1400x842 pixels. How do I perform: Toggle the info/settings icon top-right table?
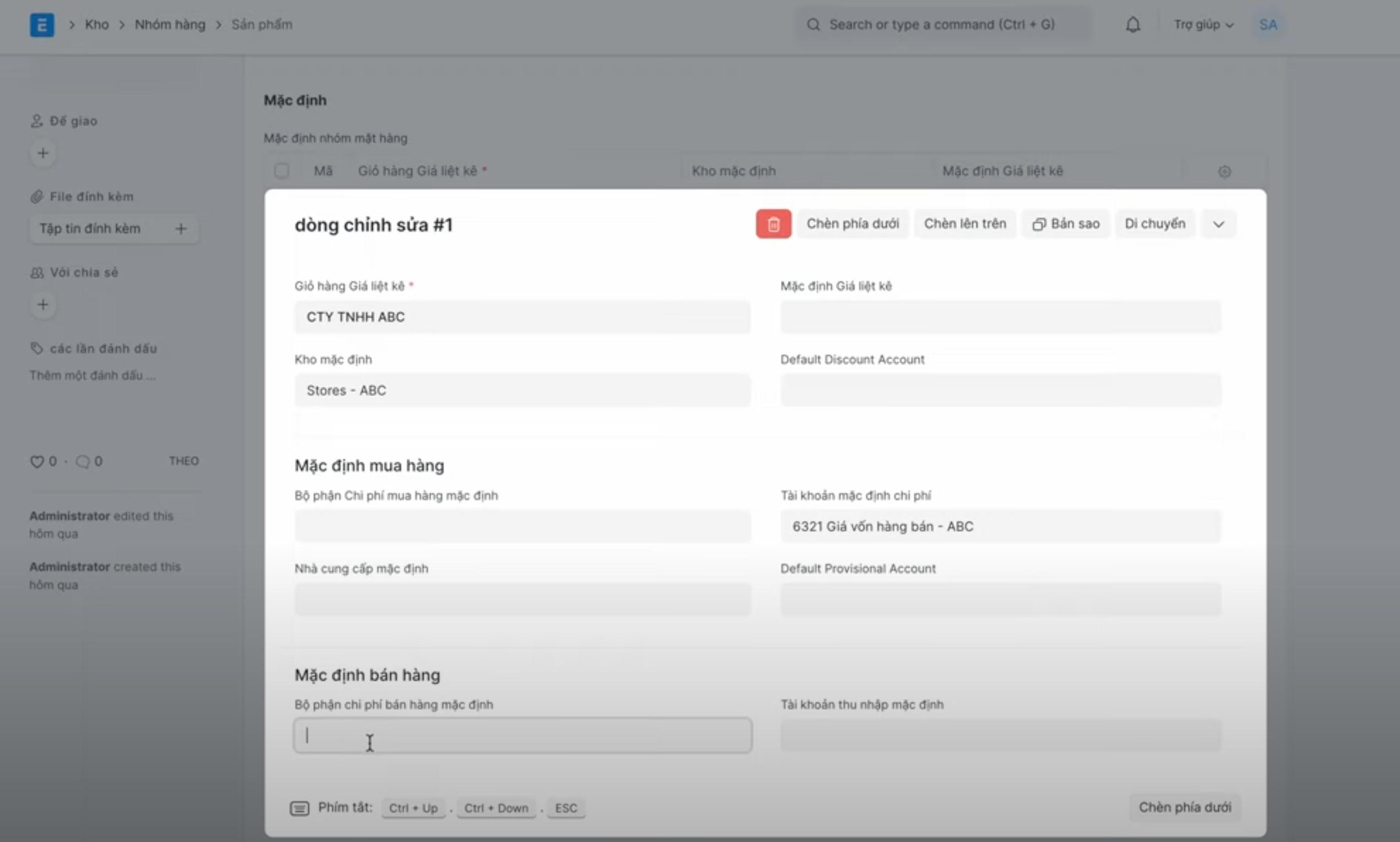[1224, 171]
